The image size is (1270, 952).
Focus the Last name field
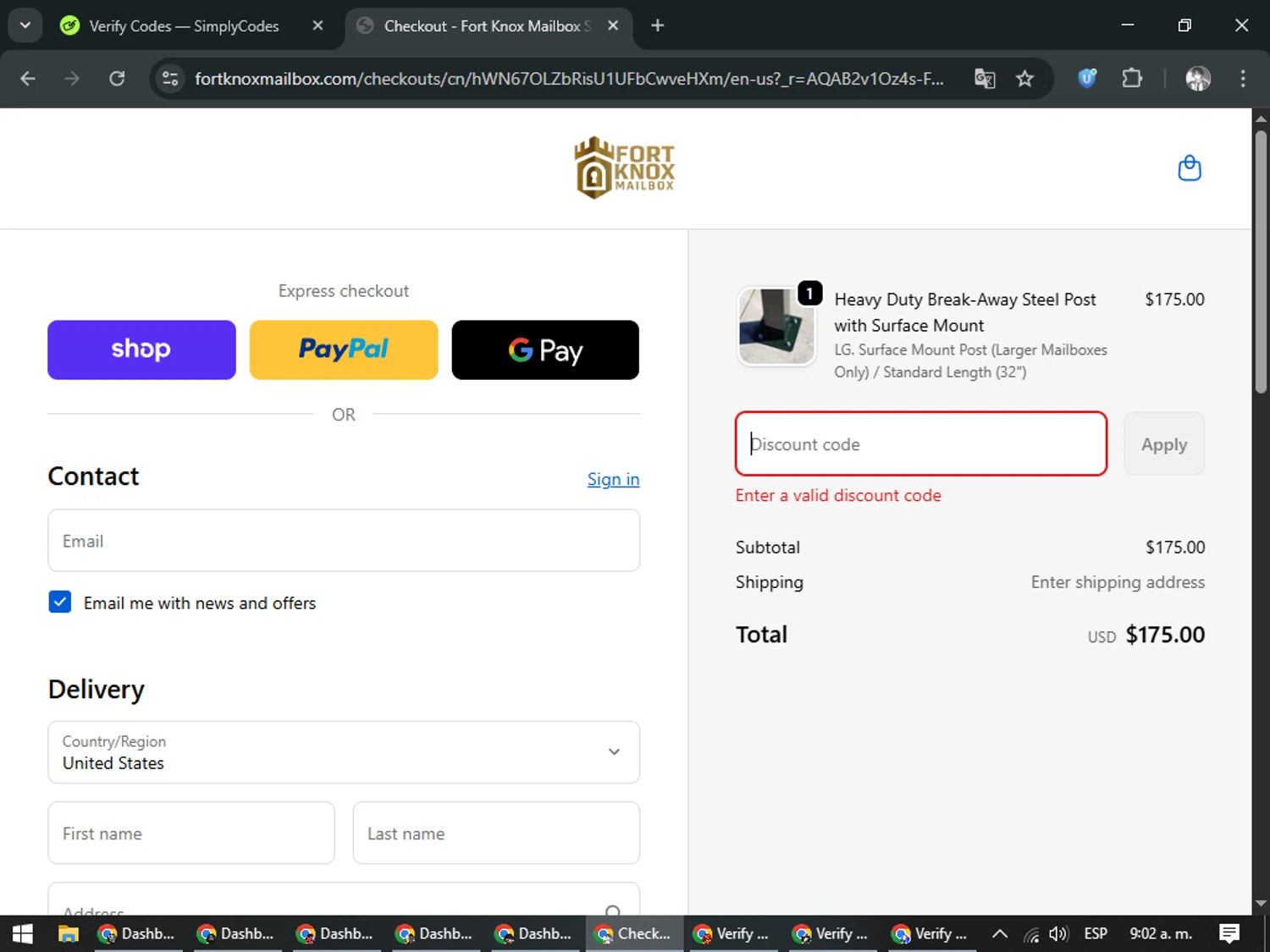[x=496, y=834]
